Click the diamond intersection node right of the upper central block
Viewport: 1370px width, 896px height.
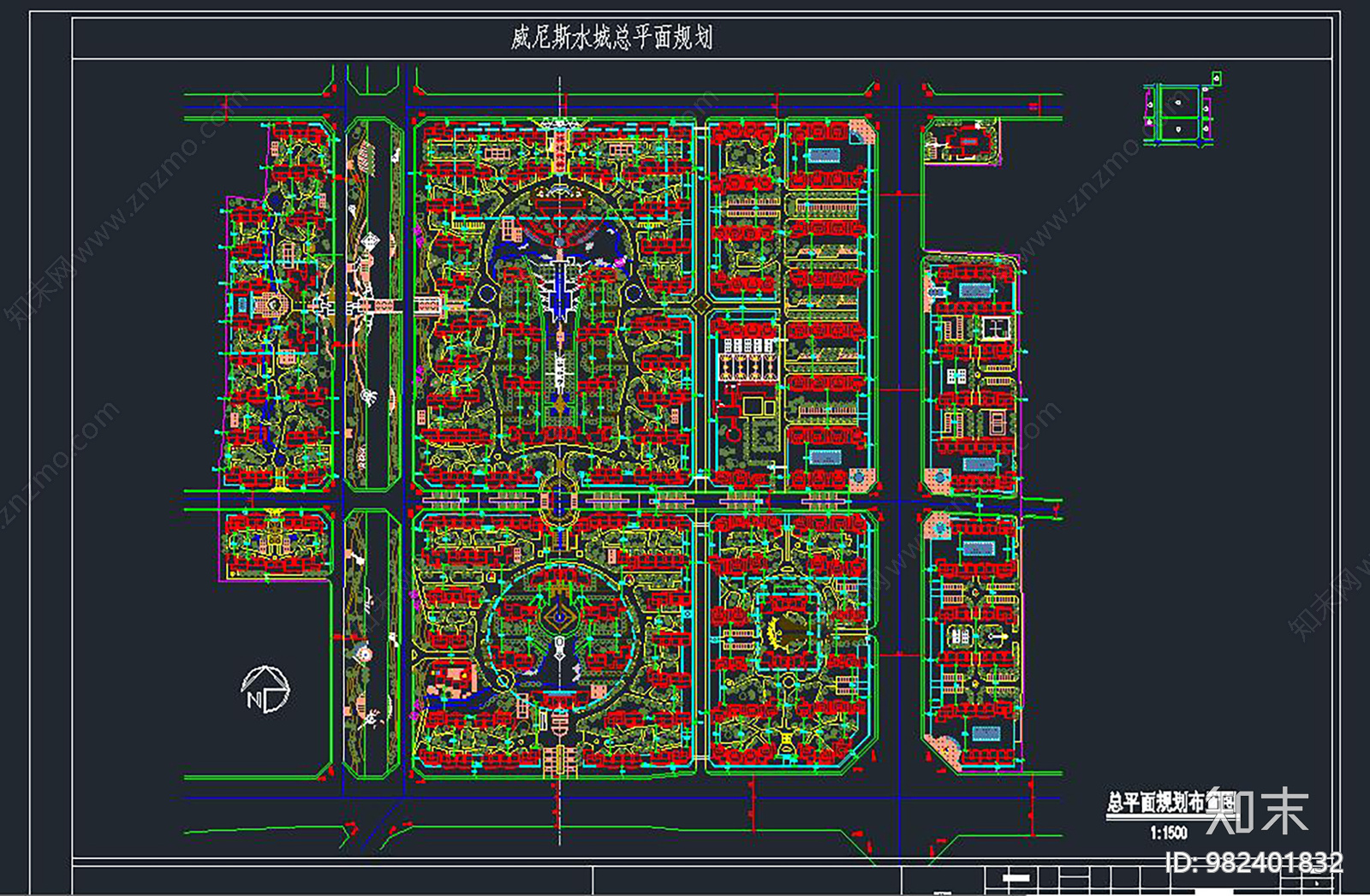pos(700,305)
